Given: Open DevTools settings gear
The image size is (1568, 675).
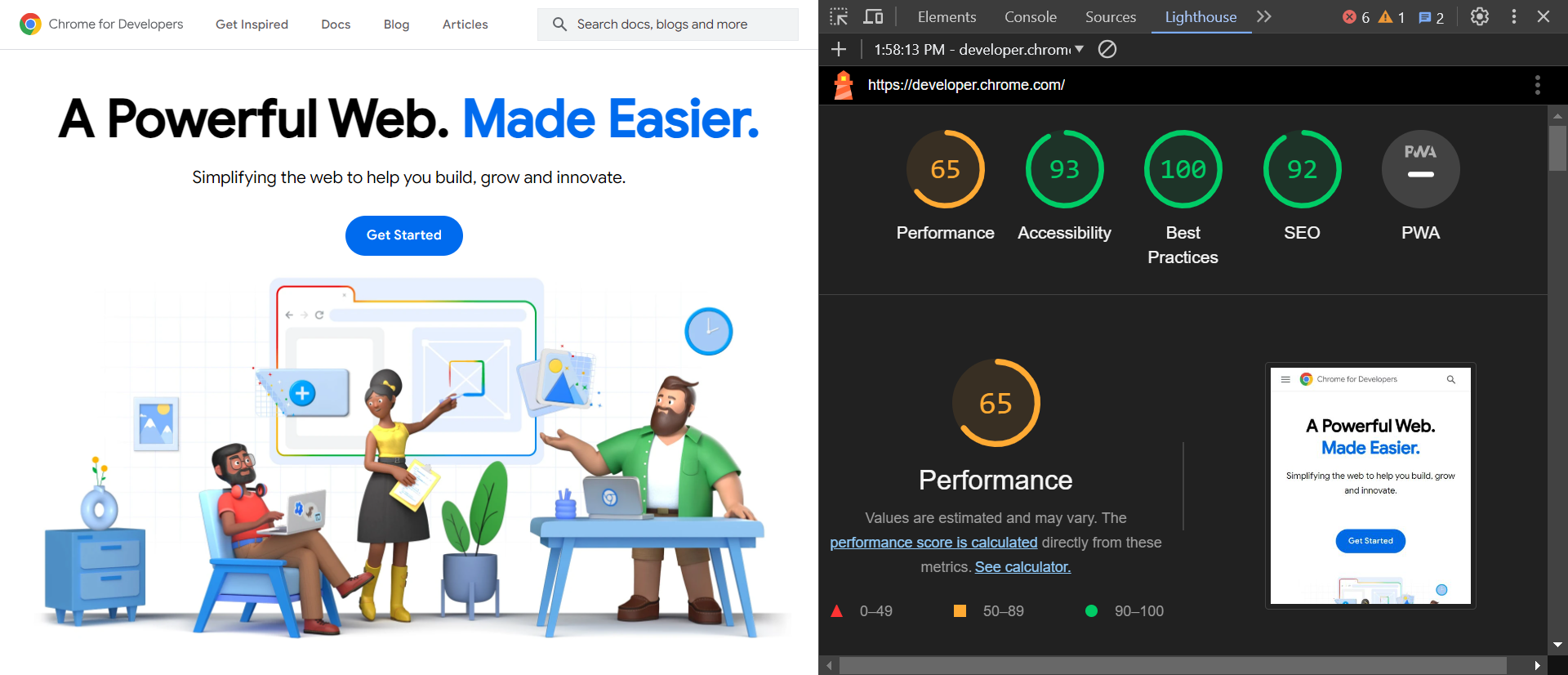Looking at the screenshot, I should 1480,16.
